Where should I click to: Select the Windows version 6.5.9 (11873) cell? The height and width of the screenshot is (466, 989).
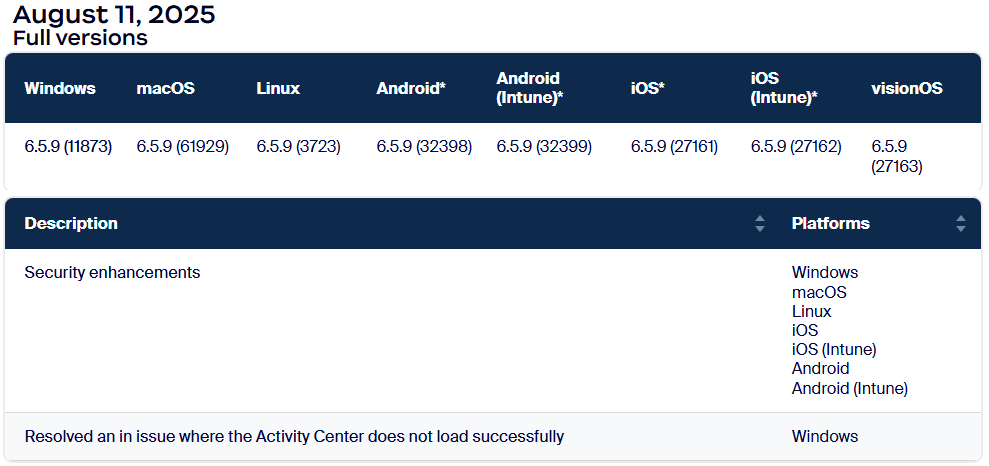point(68,147)
